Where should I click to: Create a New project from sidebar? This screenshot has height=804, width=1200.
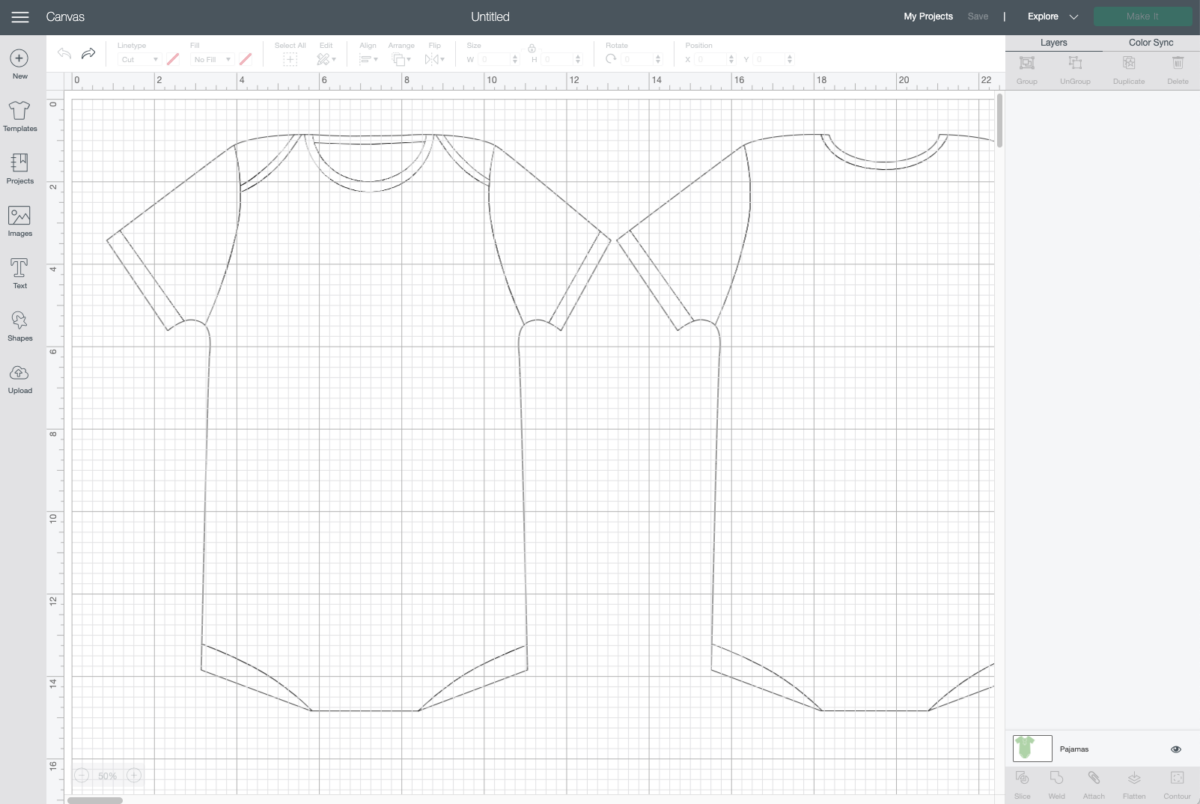coord(20,65)
